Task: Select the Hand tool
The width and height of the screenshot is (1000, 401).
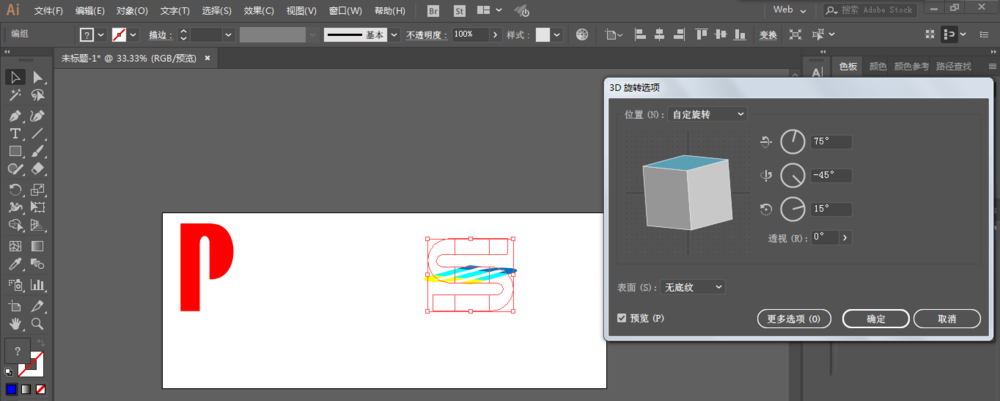Action: tap(15, 323)
